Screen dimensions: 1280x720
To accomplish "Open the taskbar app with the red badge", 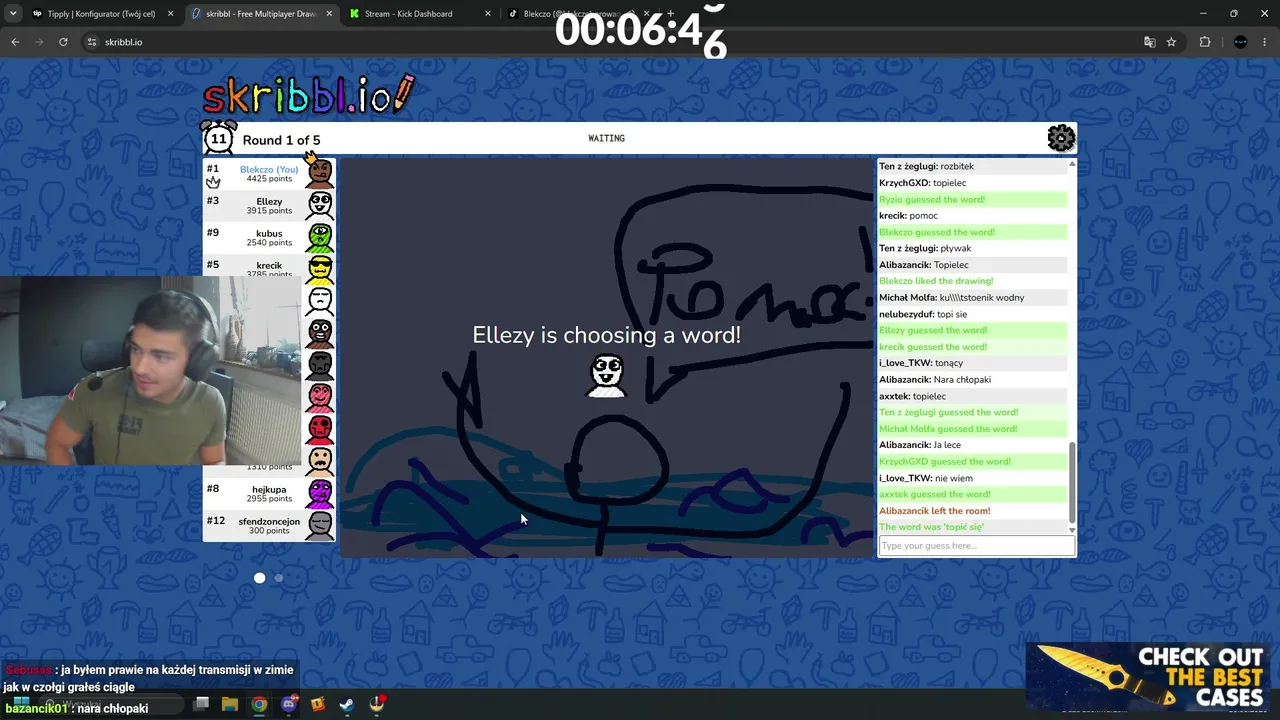I will click(377, 704).
